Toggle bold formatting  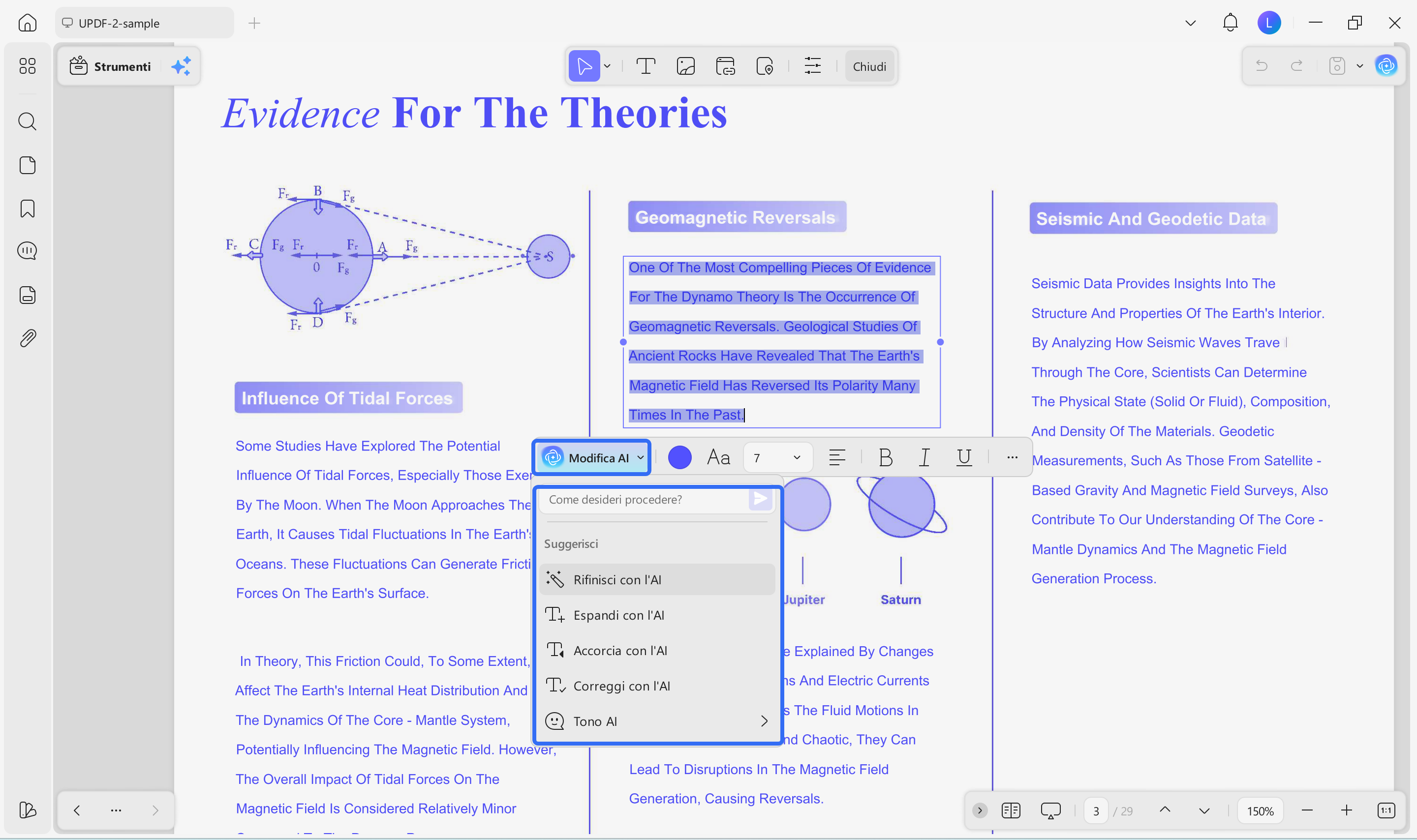tap(886, 457)
